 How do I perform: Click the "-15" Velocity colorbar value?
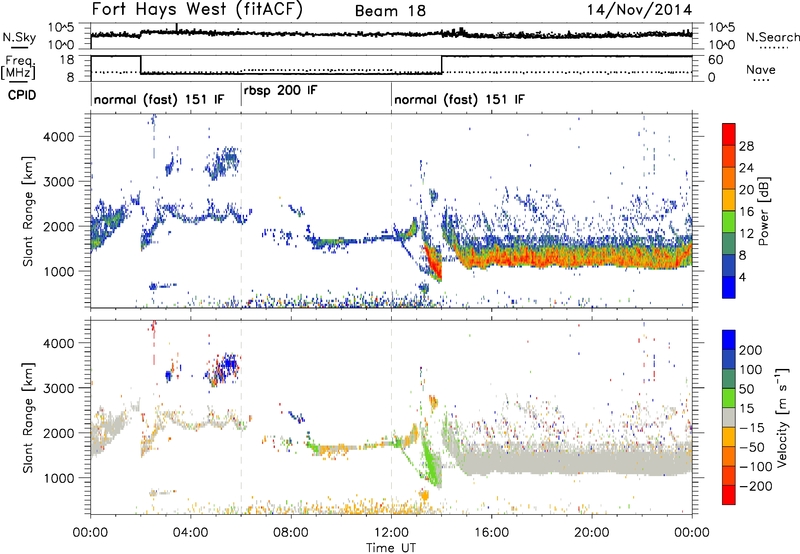752,427
